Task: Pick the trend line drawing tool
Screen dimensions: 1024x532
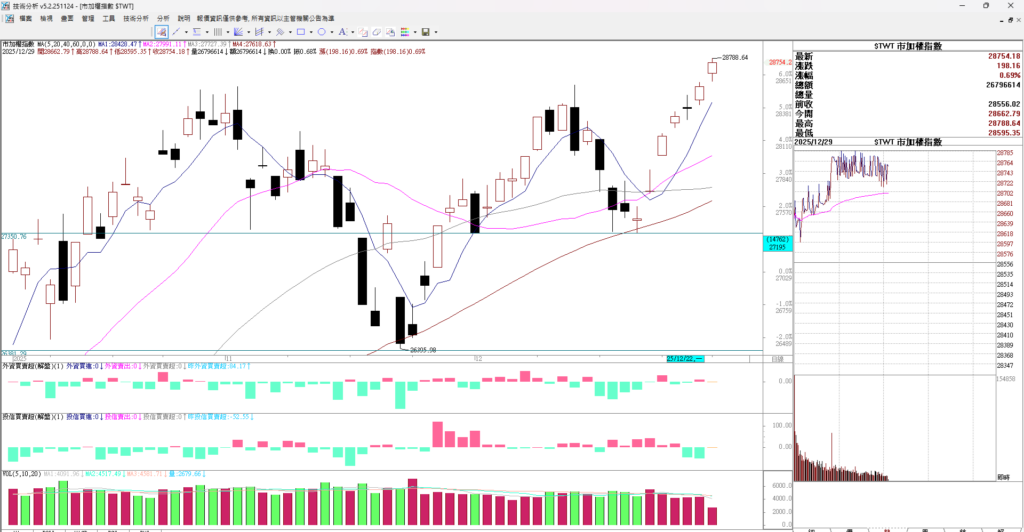Action: [x=176, y=32]
